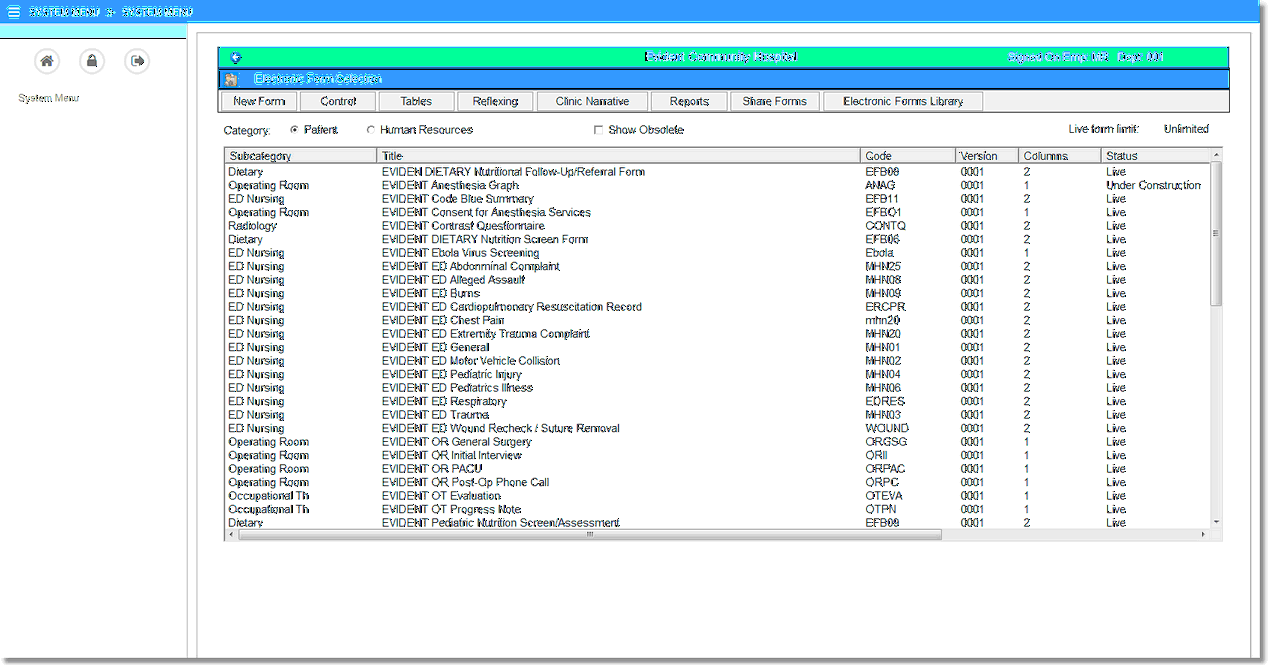Select Ebola Virus Screening row
The image size is (1269, 667).
717,253
